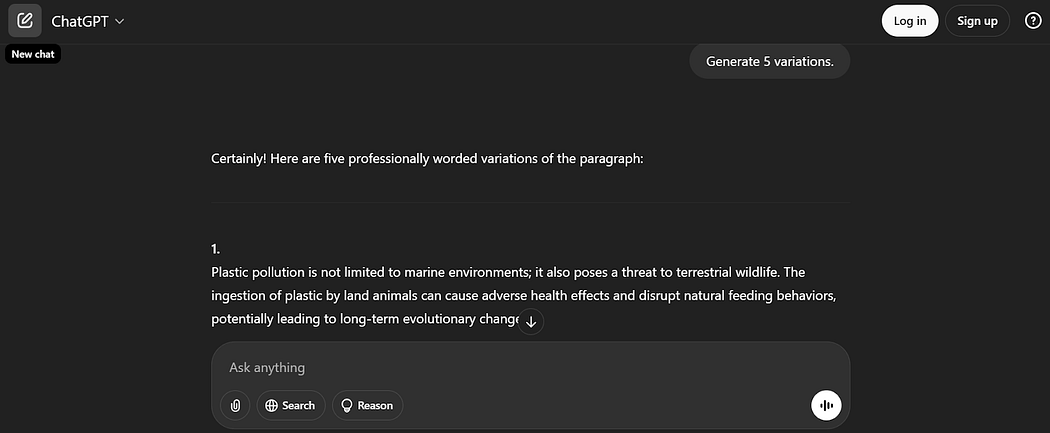The height and width of the screenshot is (433, 1050).
Task: Click the globe icon inside Search
Action: [x=271, y=406]
